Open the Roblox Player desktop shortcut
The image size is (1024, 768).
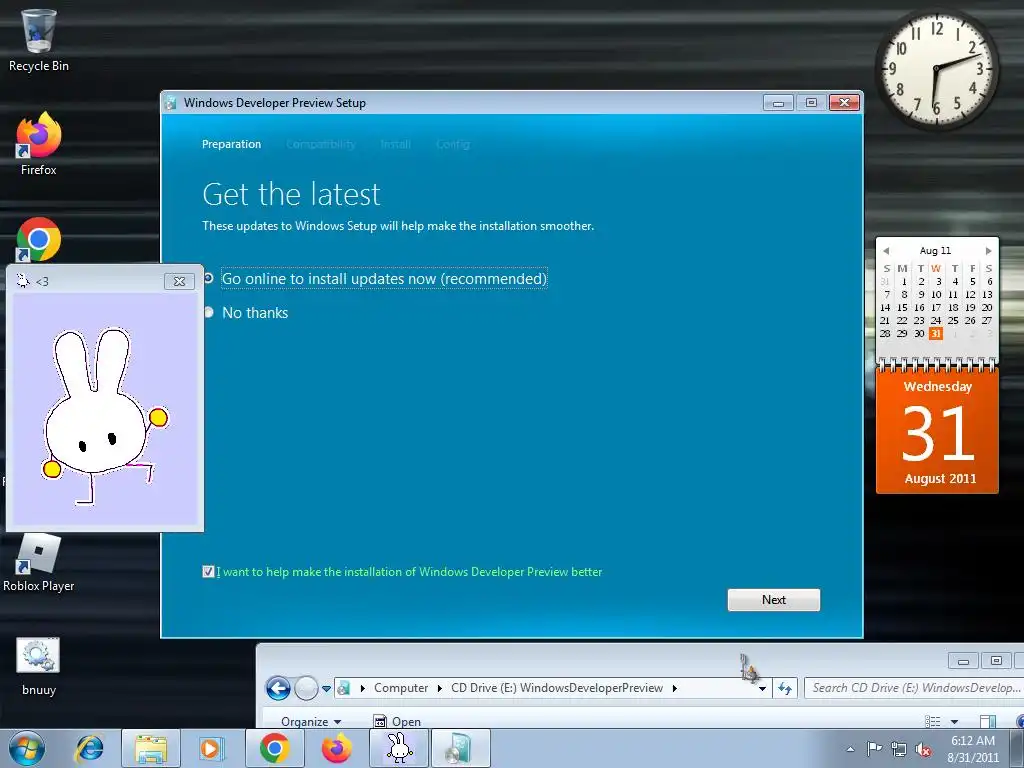39,562
